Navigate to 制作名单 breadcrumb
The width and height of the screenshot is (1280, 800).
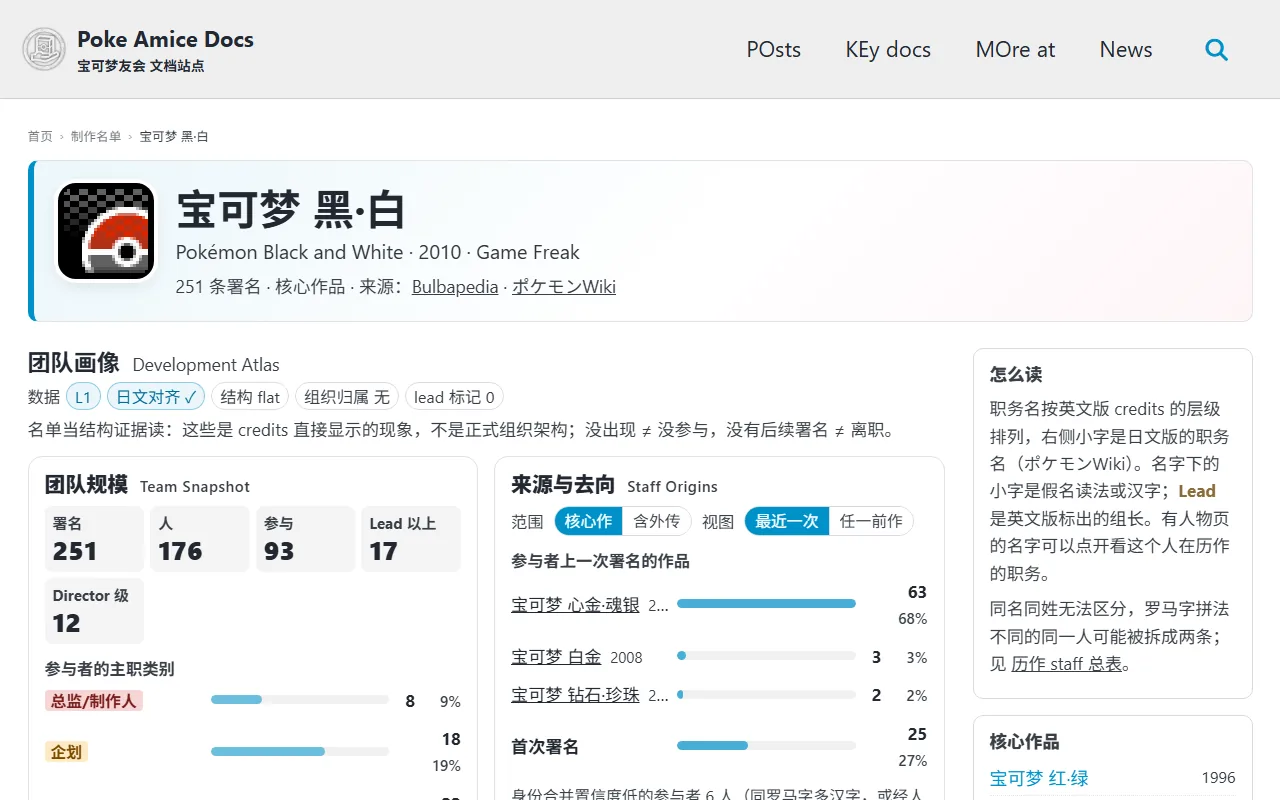point(96,136)
